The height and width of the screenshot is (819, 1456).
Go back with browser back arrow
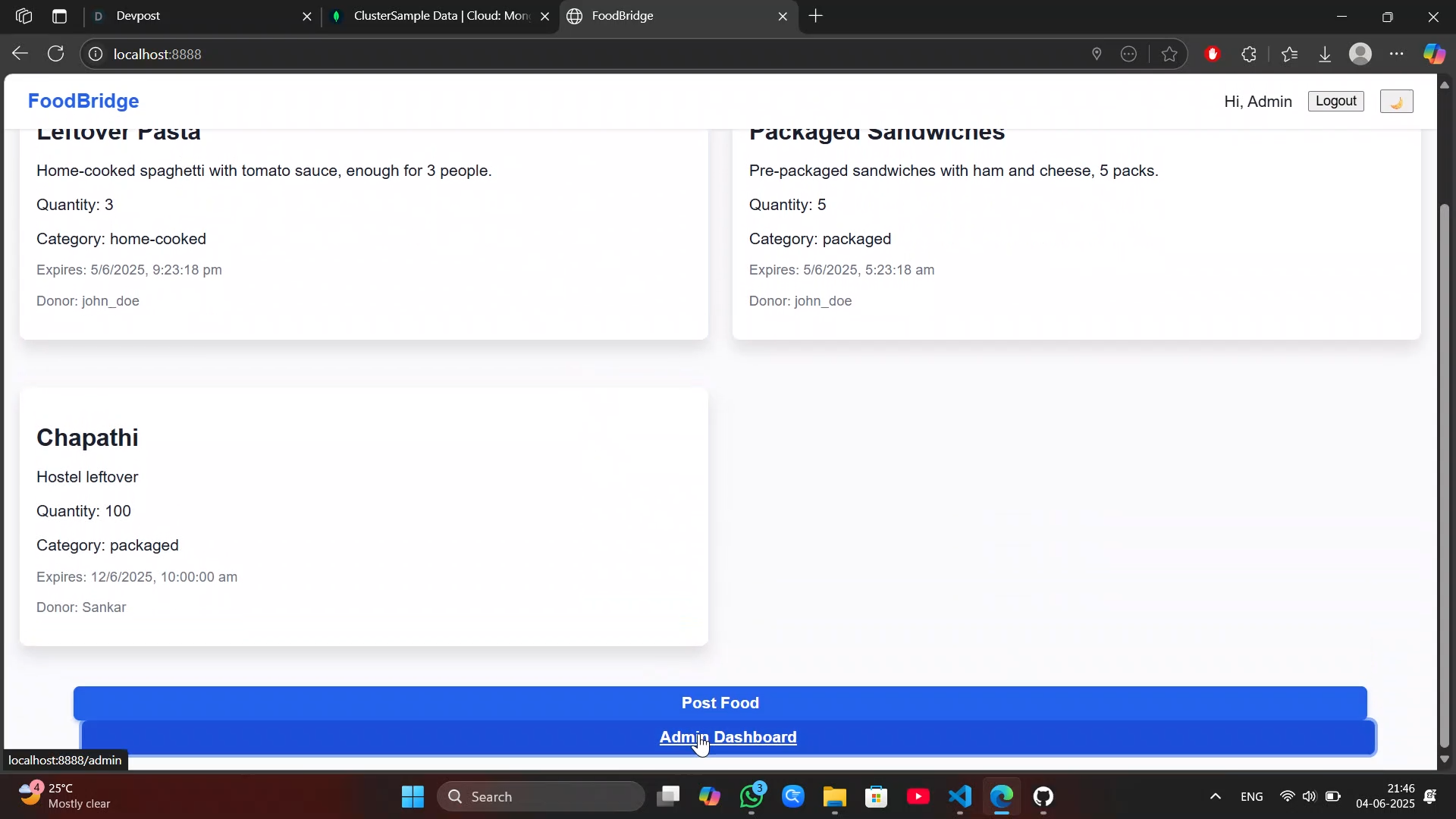20,54
